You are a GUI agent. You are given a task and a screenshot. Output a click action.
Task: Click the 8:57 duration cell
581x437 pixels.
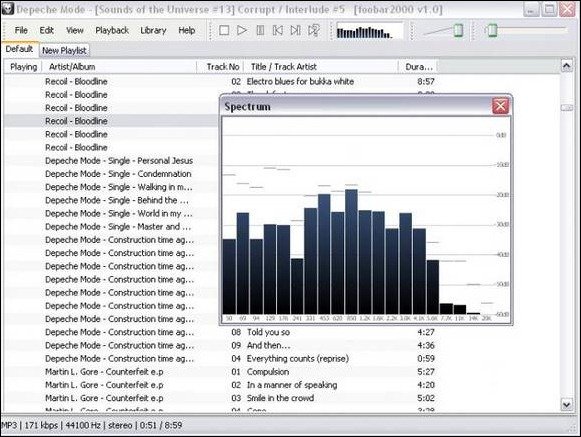click(426, 82)
